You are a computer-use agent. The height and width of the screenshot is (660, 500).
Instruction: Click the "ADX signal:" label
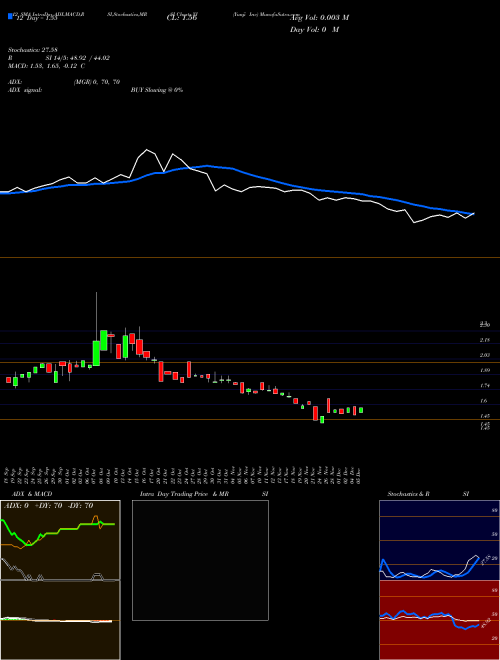pos(24,90)
